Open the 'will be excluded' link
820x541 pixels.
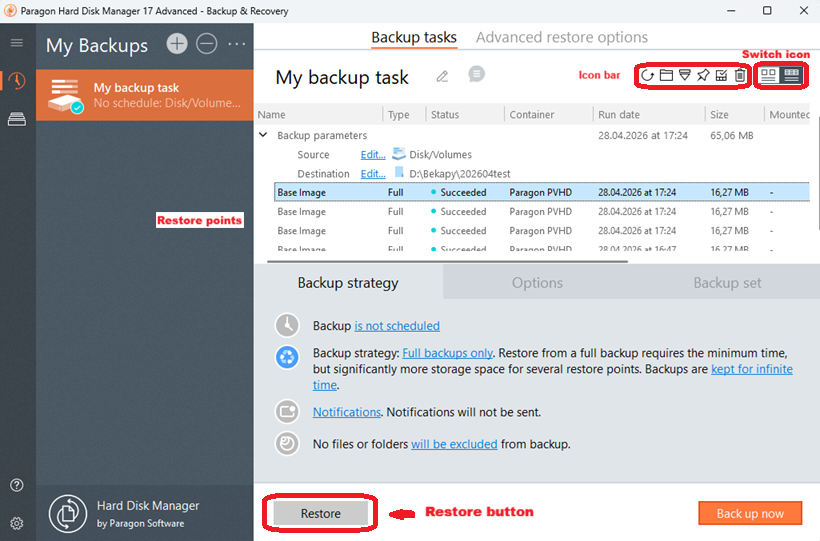click(x=454, y=444)
